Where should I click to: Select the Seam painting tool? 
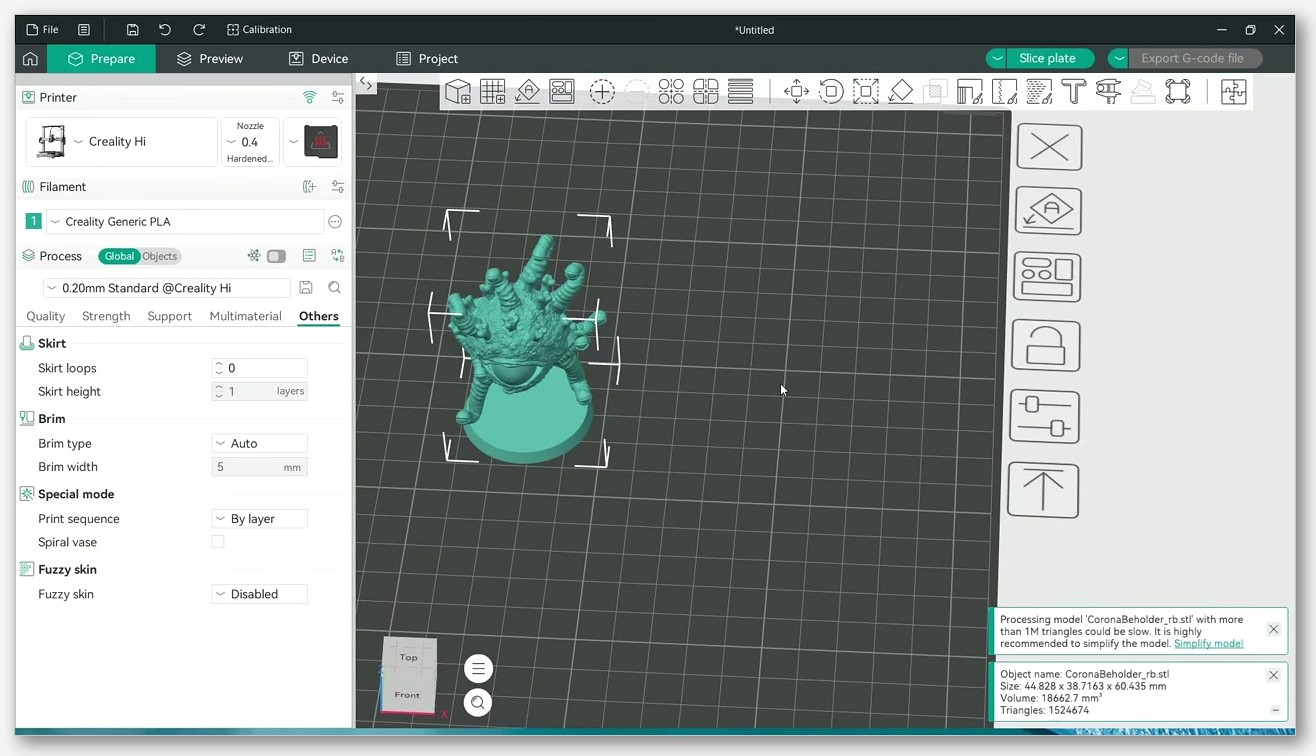click(1004, 92)
